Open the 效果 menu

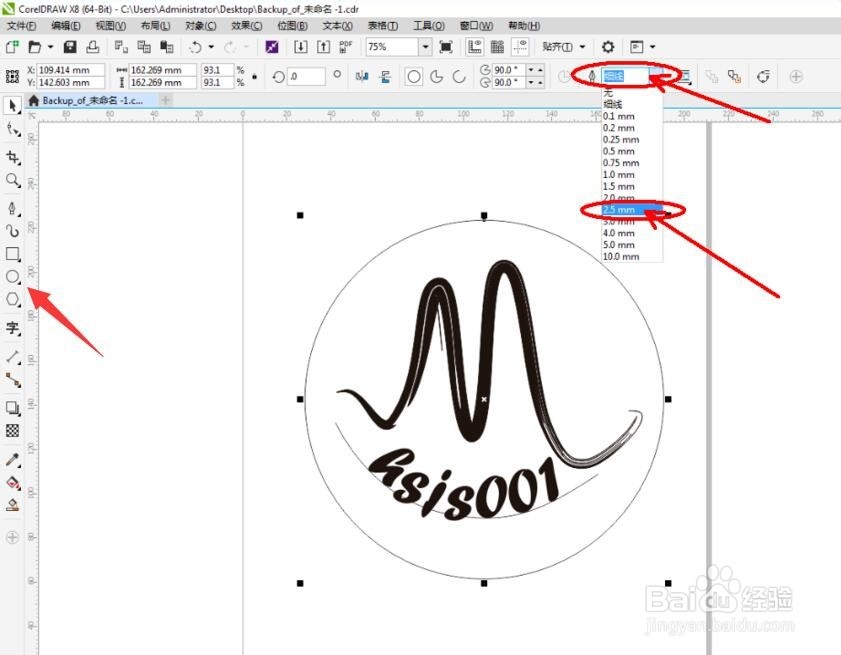click(247, 26)
